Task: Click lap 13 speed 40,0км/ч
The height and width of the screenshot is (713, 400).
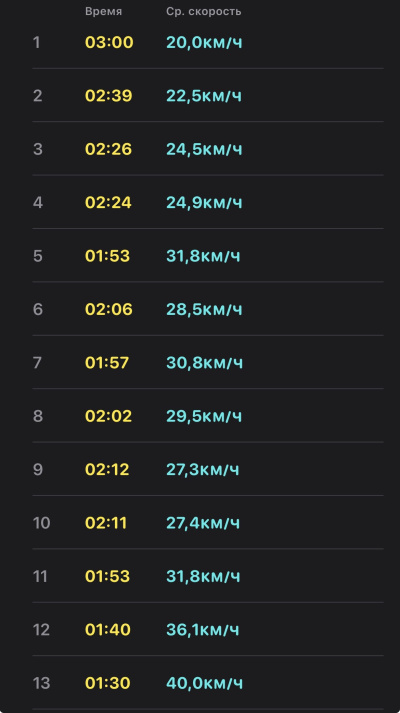Action: pos(205,683)
